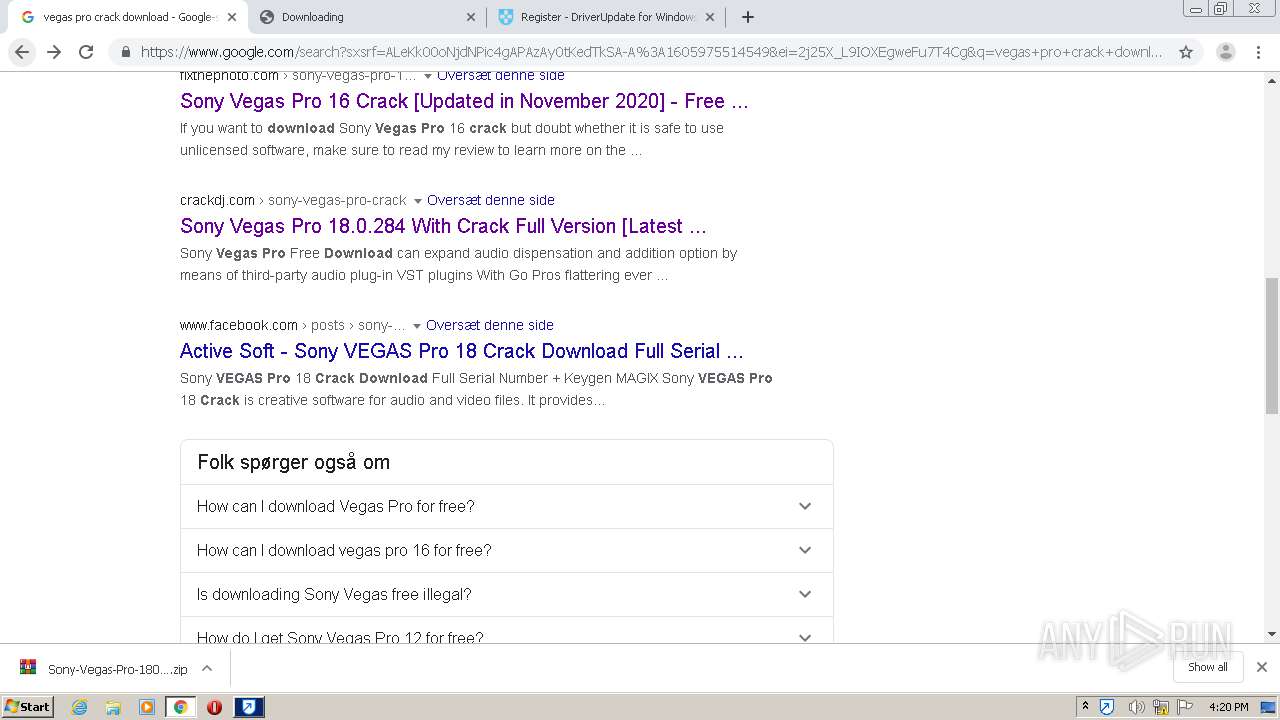1280x720 pixels.
Task: Translate crackdj.com result via Oversæt denne side
Action: pyautogui.click(x=491, y=200)
